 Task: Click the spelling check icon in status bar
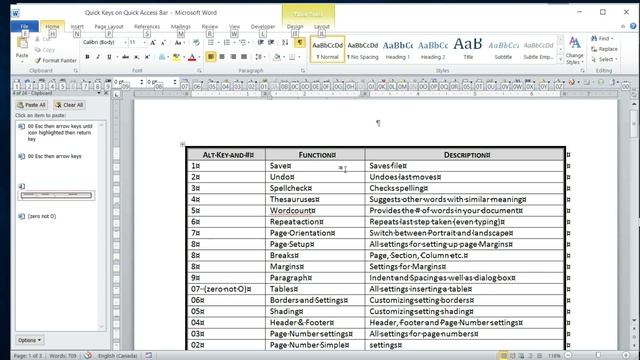88,356
